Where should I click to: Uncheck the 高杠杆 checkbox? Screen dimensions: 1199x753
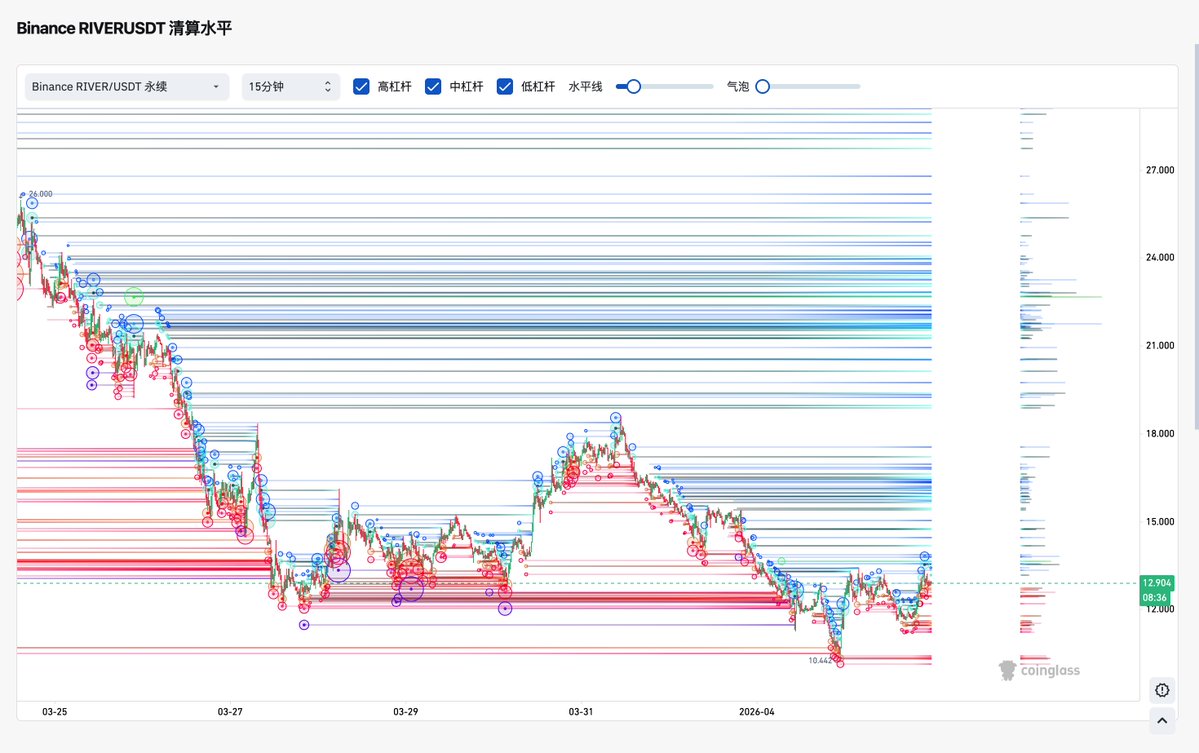click(362, 87)
